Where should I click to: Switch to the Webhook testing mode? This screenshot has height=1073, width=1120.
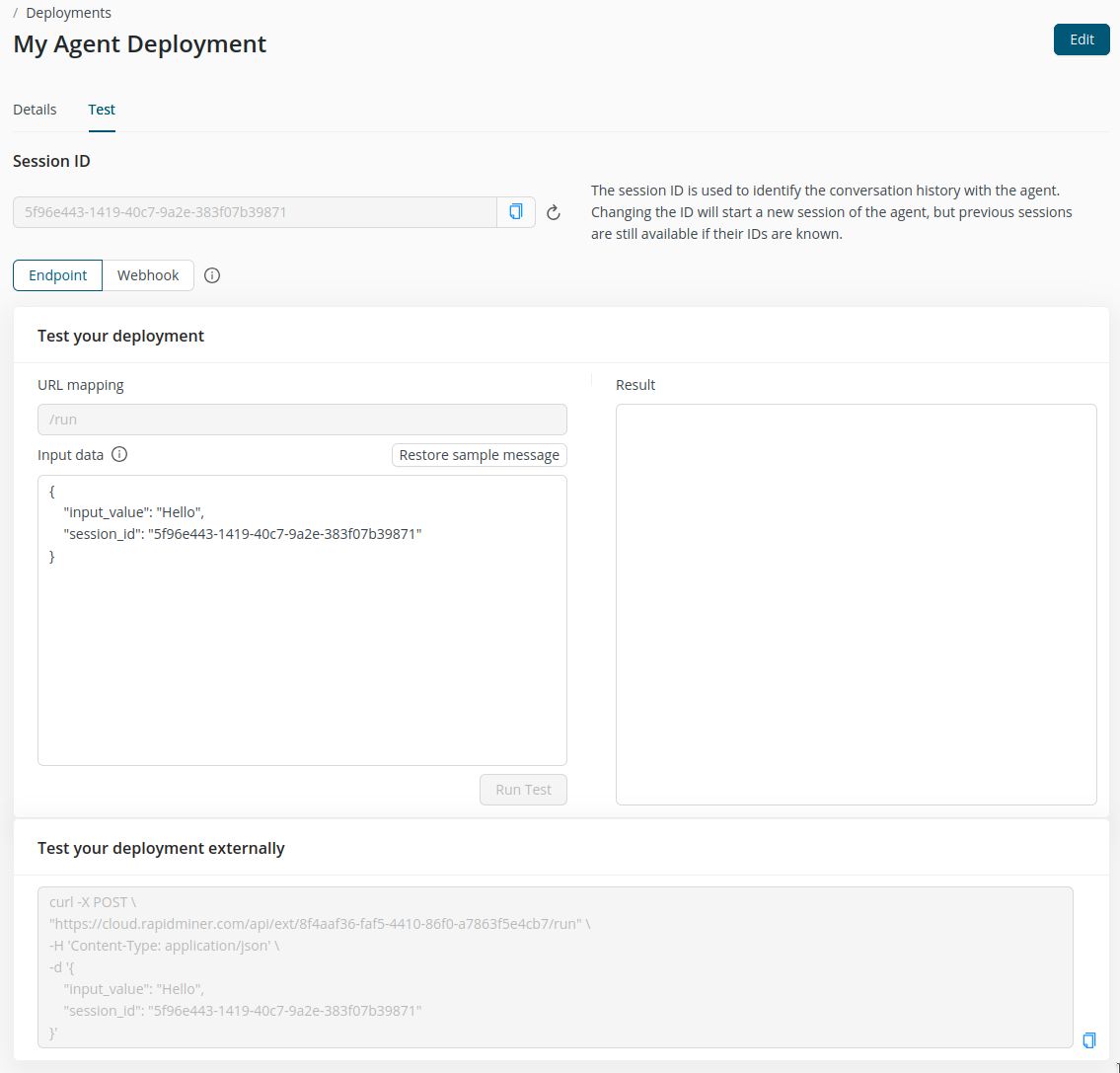(148, 275)
